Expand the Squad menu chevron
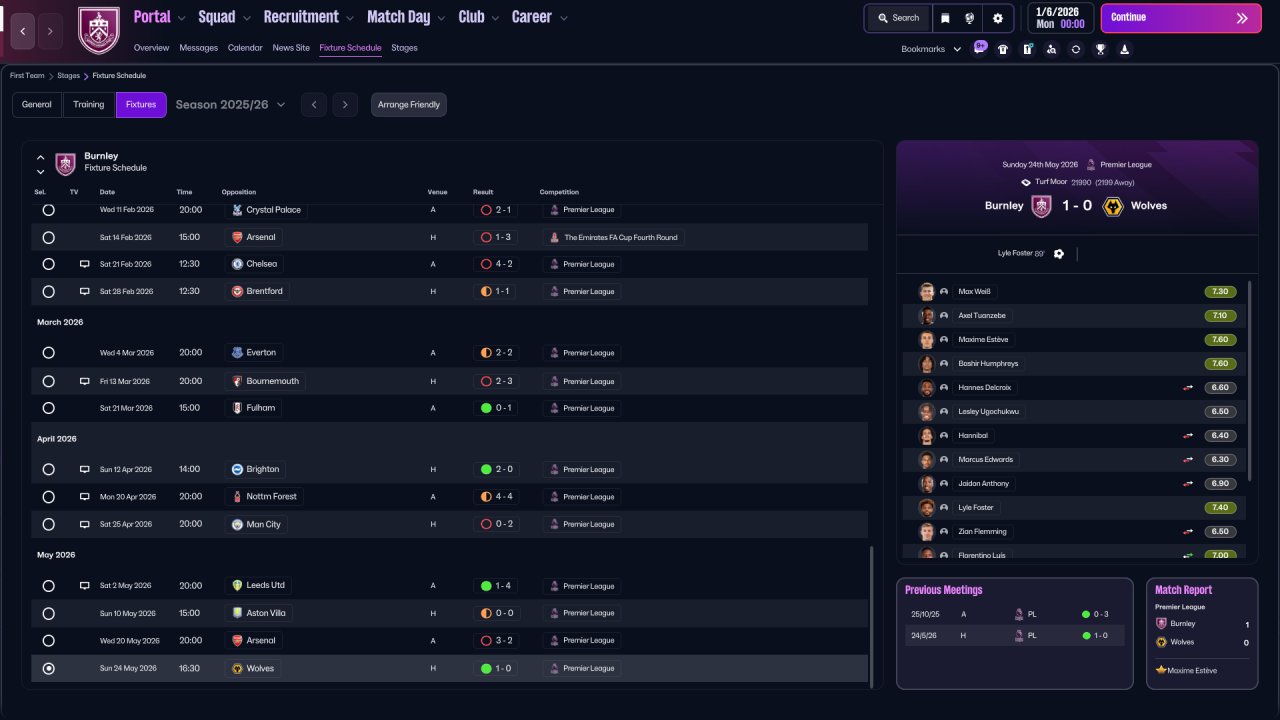The image size is (1280, 720). 246,18
